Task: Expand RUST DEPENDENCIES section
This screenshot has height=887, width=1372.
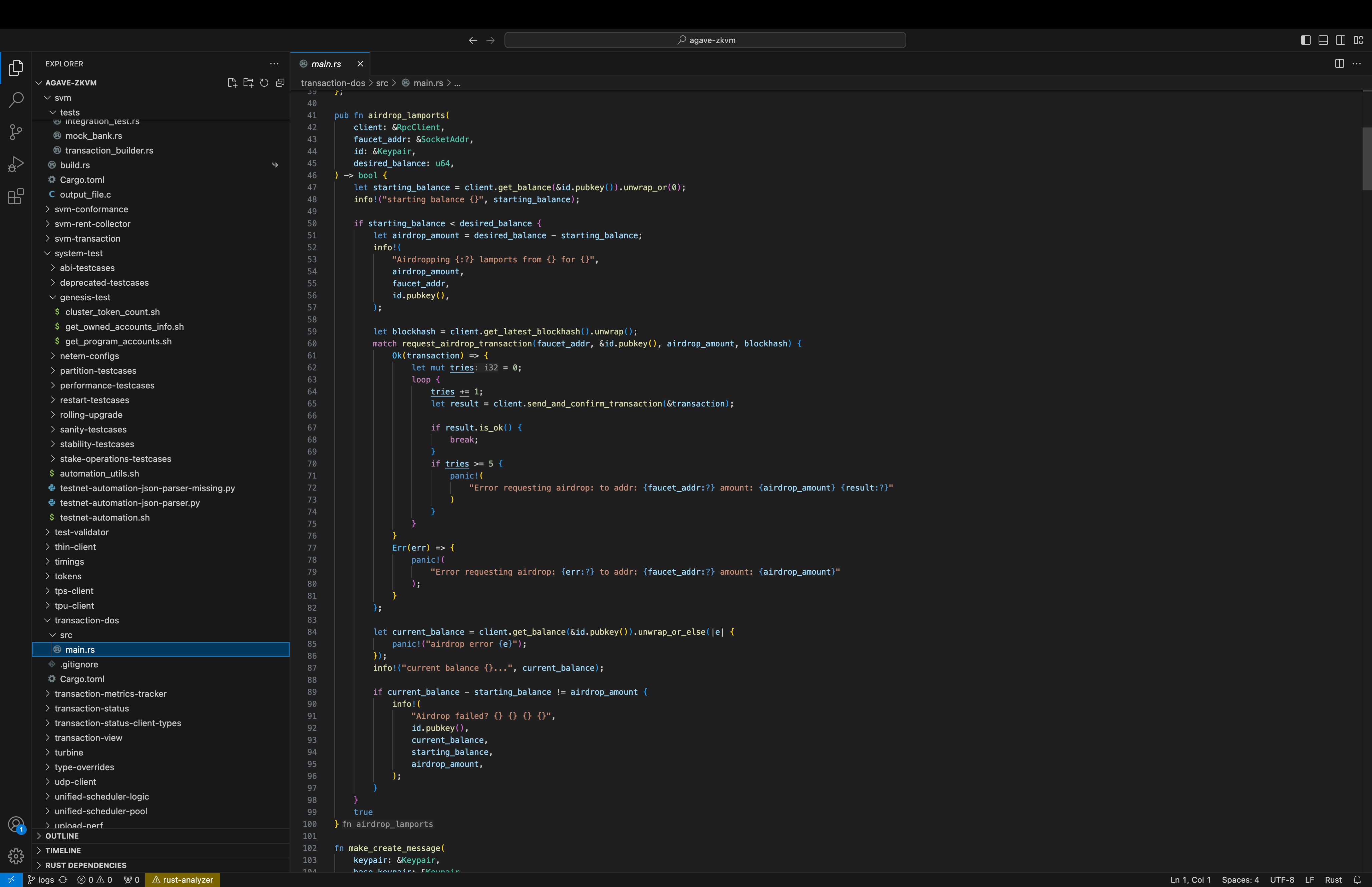Action: (160, 865)
